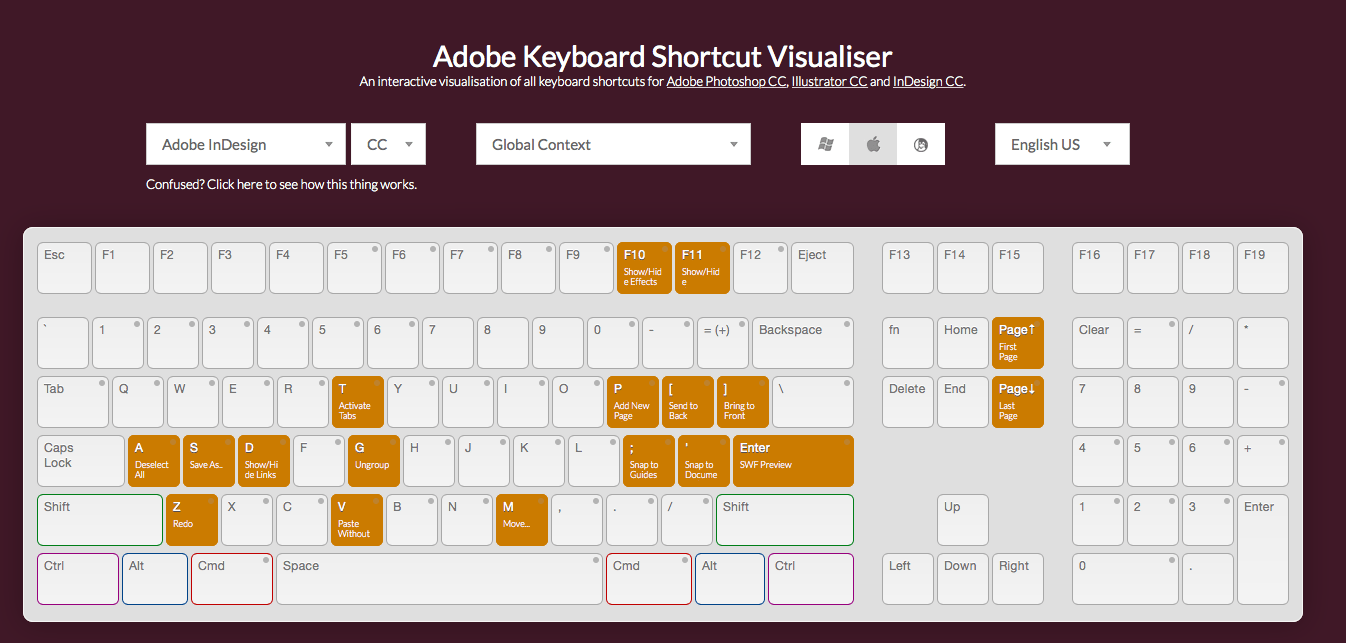1346x643 pixels.
Task: Open the Adobe Photoshop CC link
Action: point(727,82)
